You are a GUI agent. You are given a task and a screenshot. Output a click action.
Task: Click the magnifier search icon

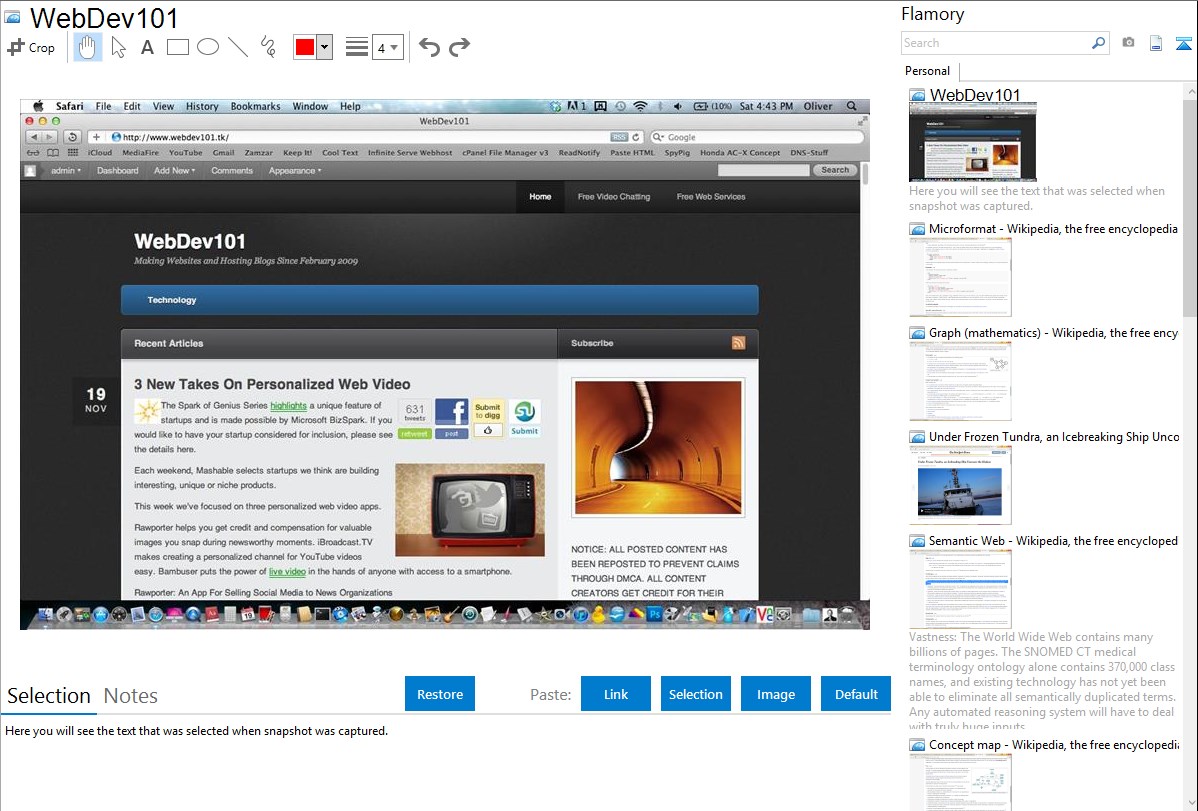[x=1099, y=43]
